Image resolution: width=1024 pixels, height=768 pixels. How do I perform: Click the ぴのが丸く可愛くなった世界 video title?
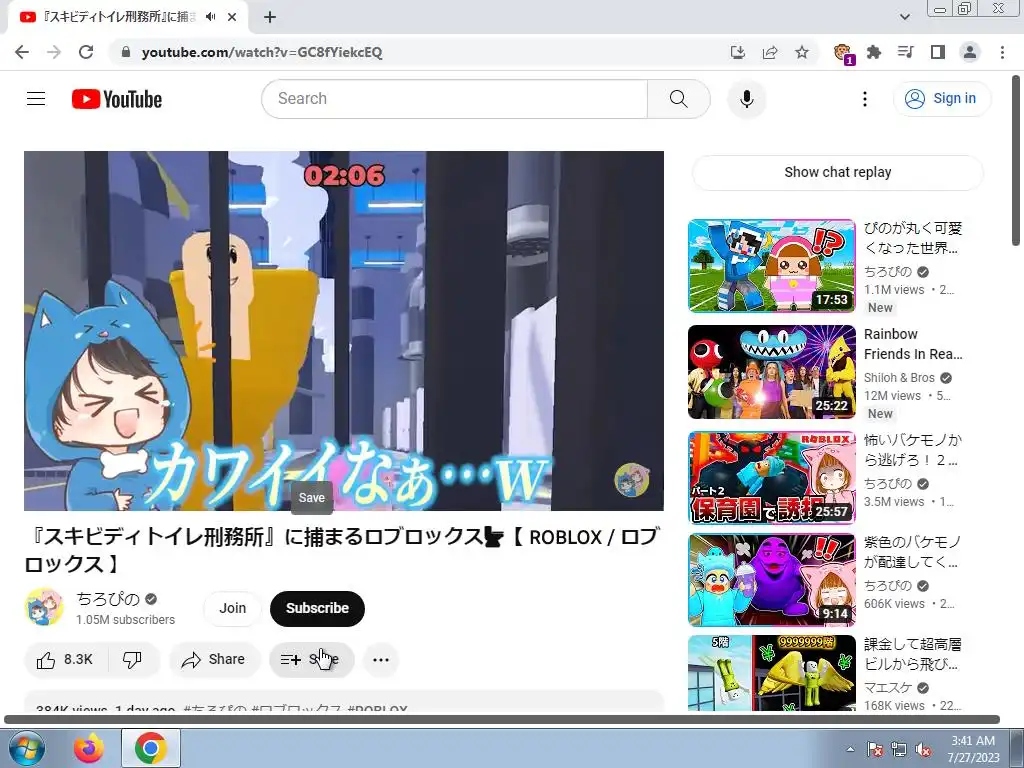(x=912, y=238)
